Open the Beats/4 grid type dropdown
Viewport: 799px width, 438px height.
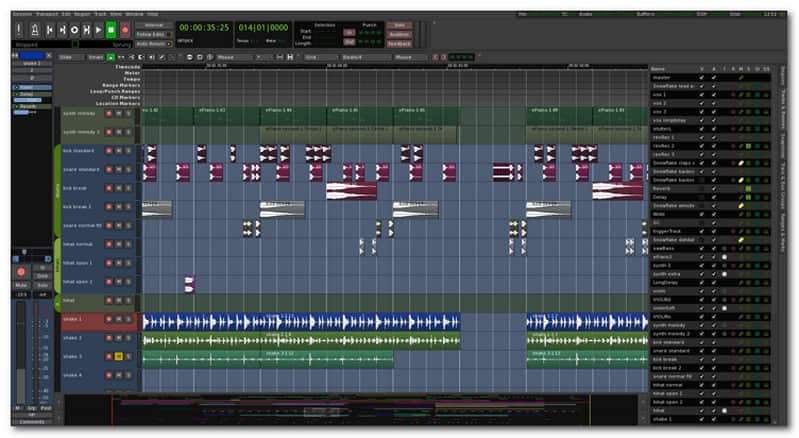[x=366, y=57]
